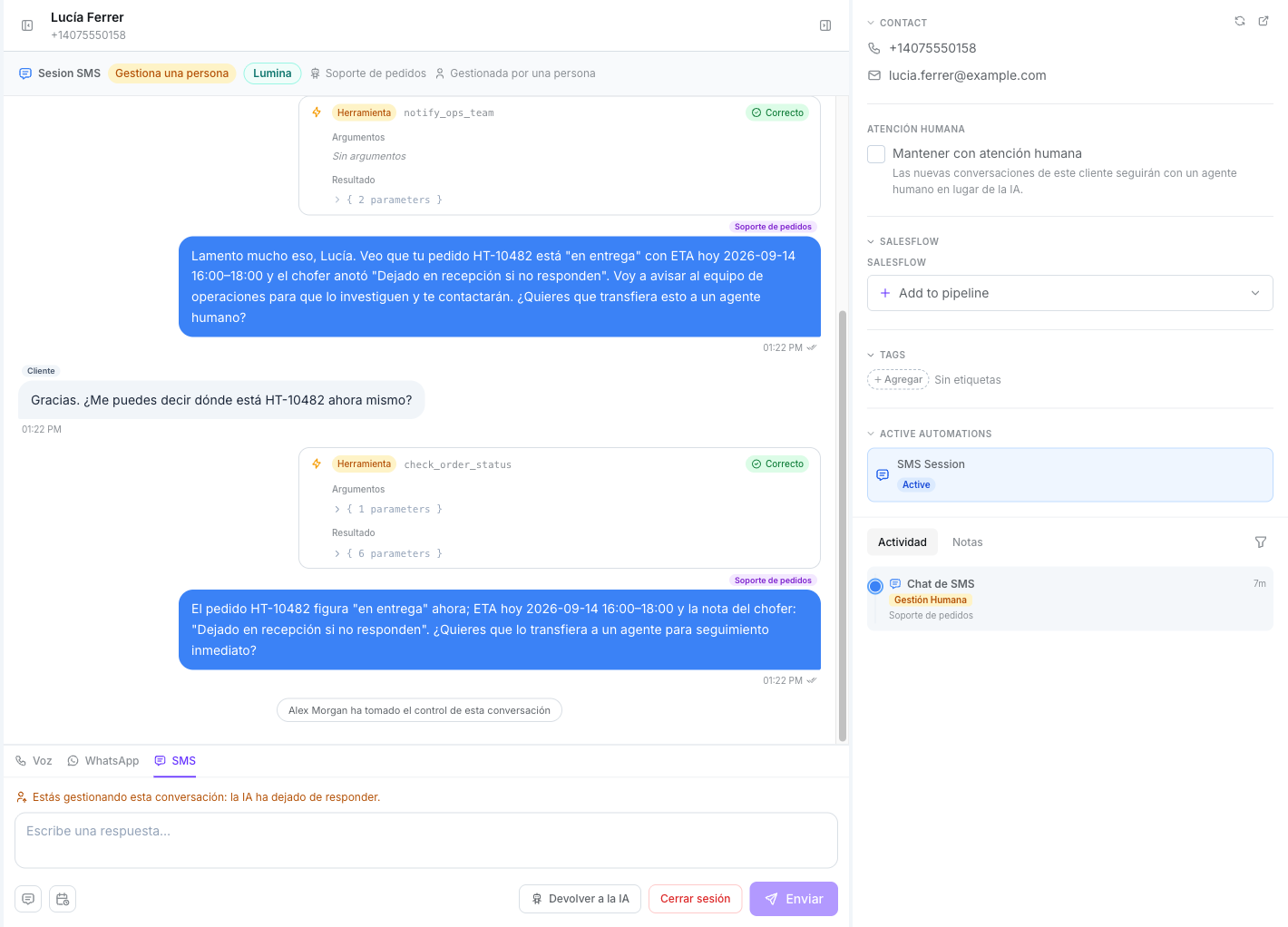The width and height of the screenshot is (1288, 927).
Task: Click Devolver a la IA button
Action: pos(581,899)
